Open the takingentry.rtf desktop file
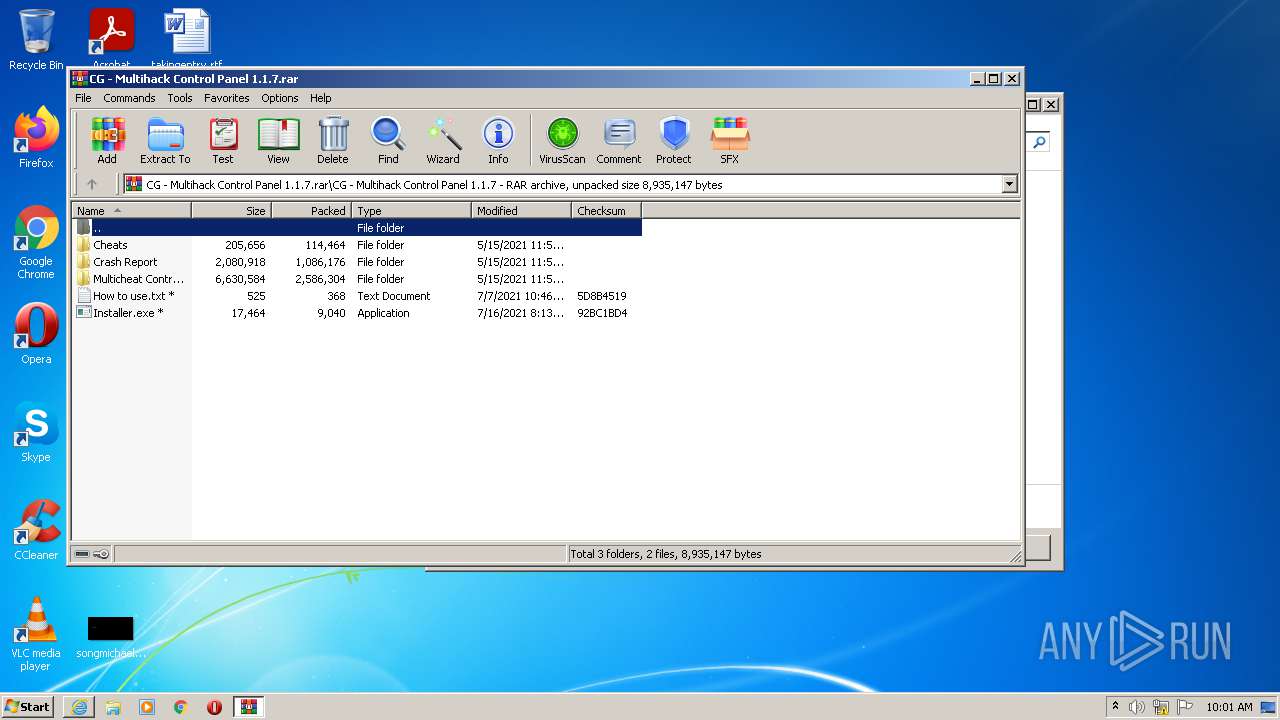 (x=187, y=38)
